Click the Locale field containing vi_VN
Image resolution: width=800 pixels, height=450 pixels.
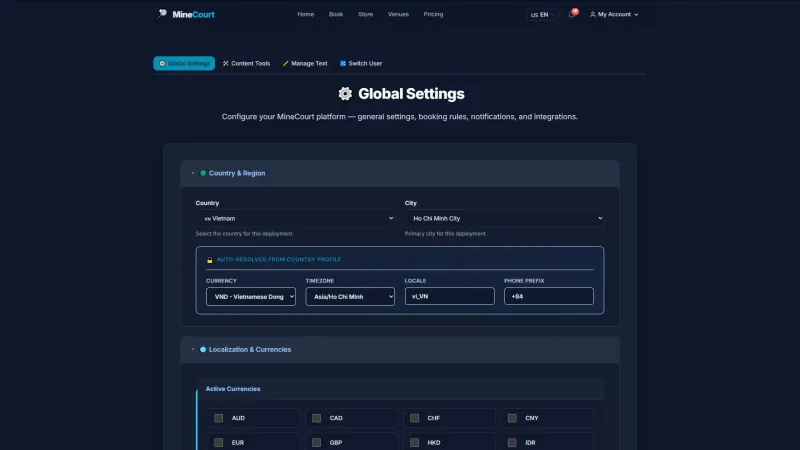tap(449, 296)
